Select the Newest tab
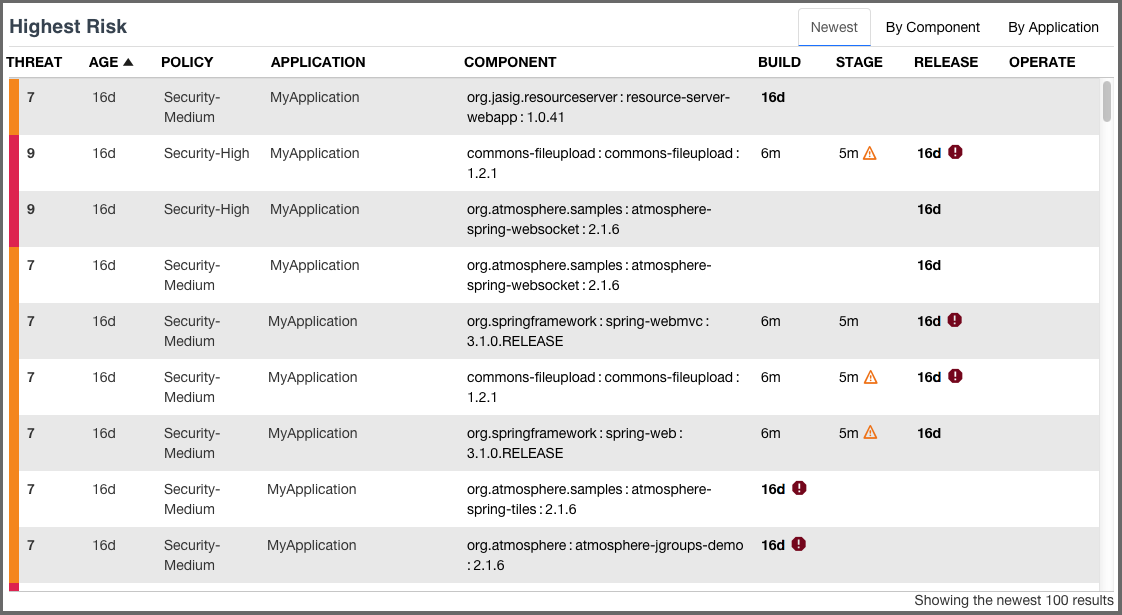The image size is (1122, 615). tap(834, 28)
